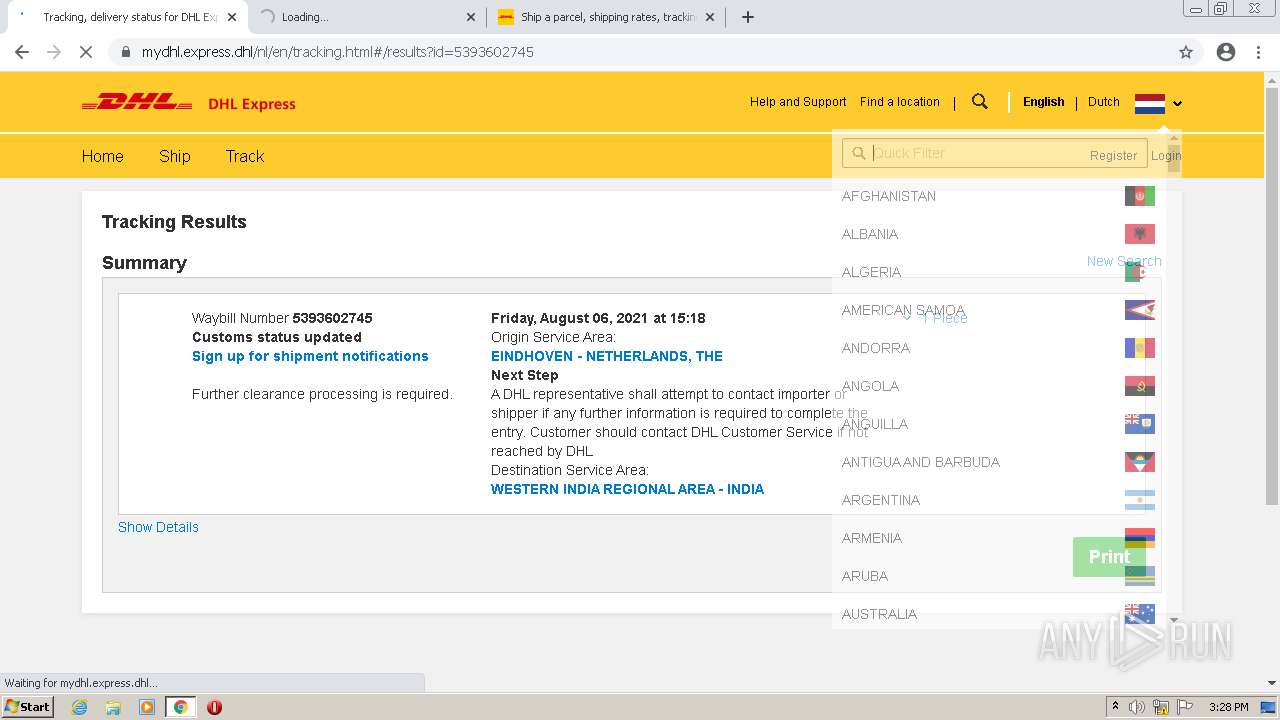Choose ANGOLA in the country list

click(870, 386)
